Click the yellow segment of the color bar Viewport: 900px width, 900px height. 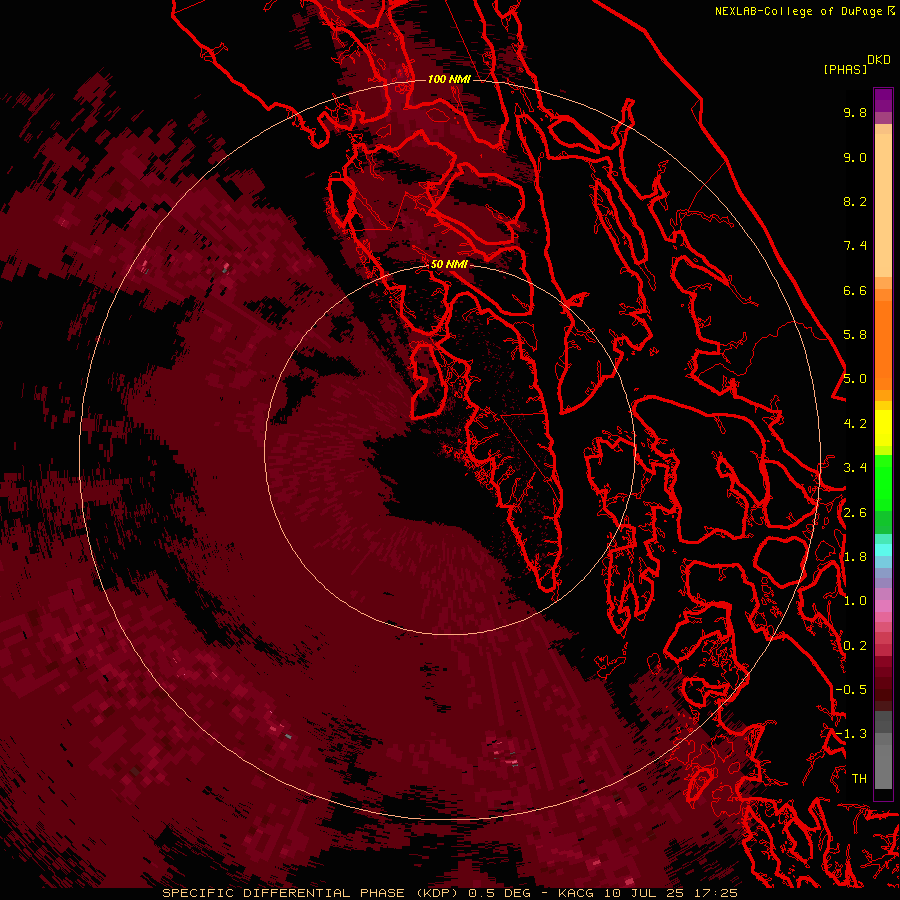click(x=883, y=428)
